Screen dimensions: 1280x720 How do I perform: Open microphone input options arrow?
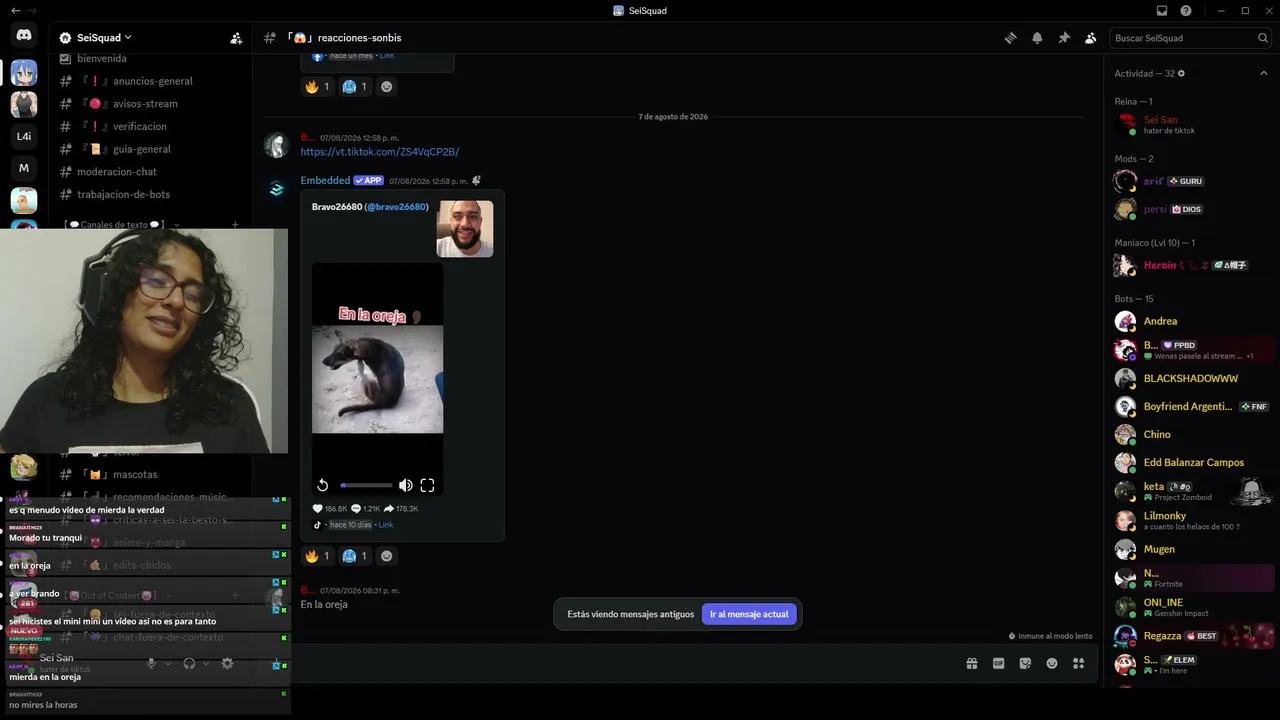[167, 663]
